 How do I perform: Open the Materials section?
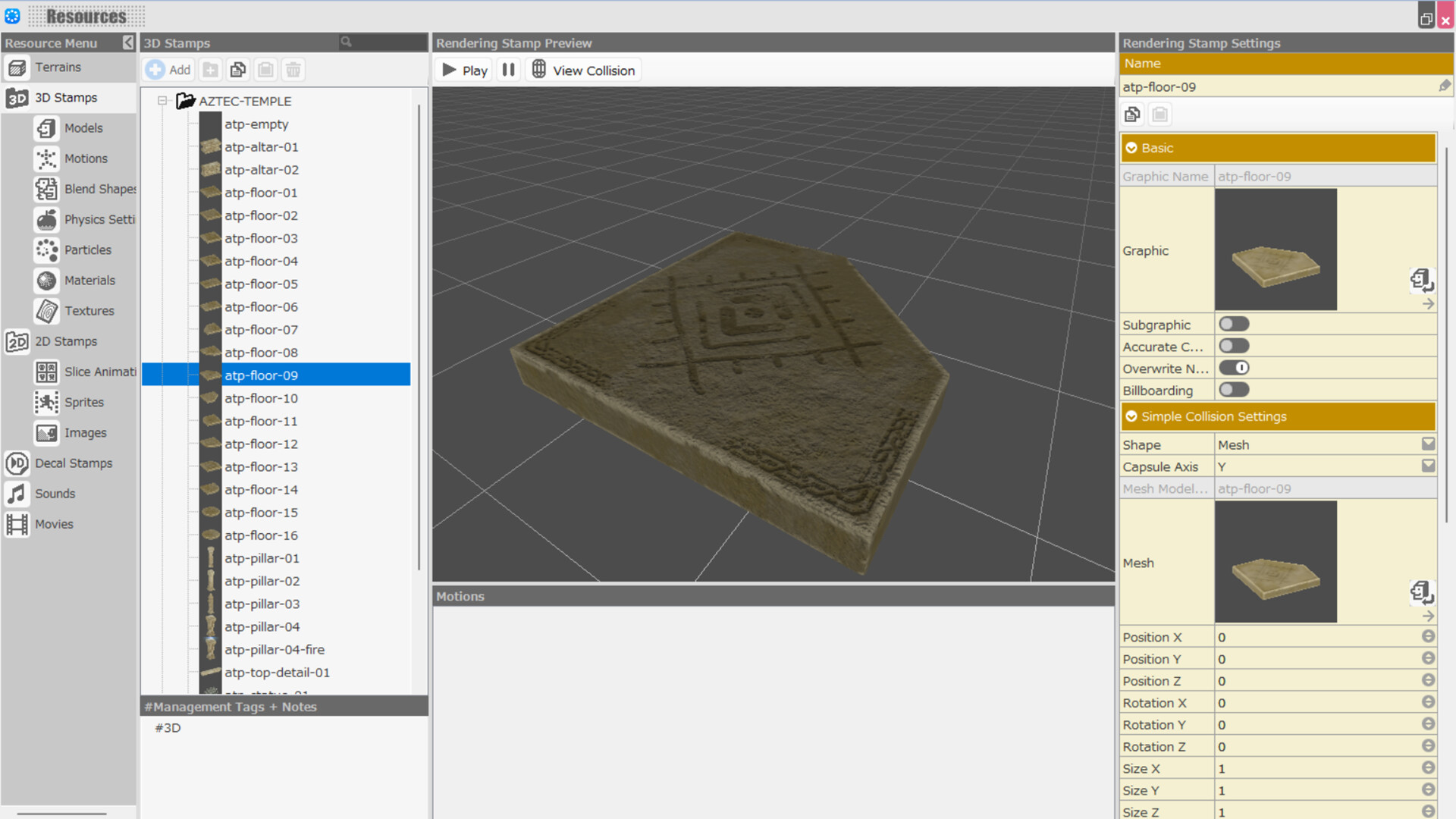tap(89, 280)
